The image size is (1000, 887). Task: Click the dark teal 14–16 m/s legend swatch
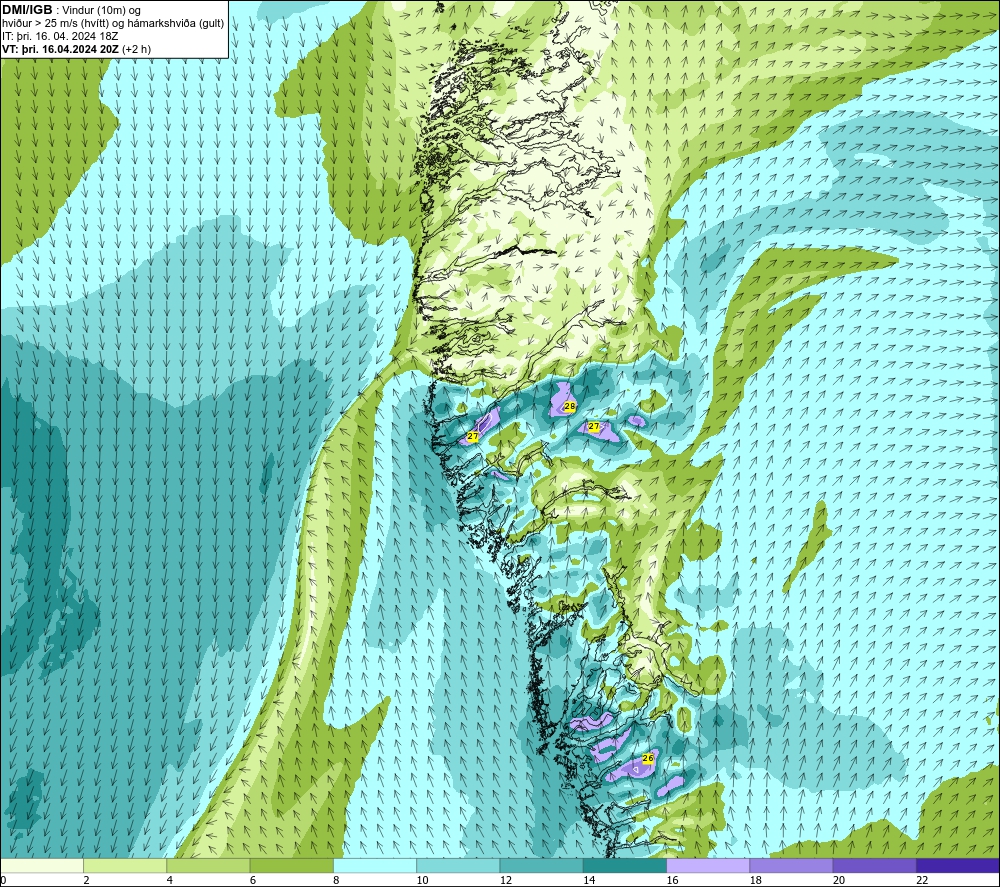pos(624,866)
